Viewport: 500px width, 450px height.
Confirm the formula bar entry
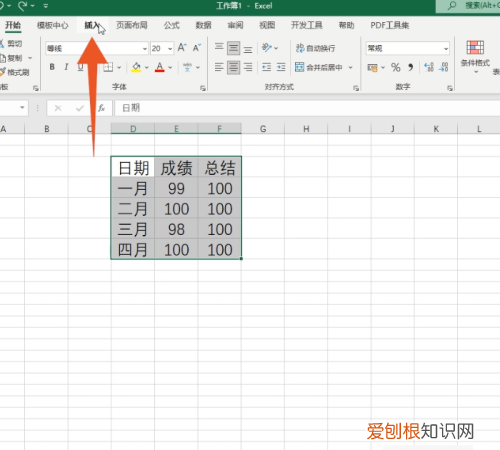point(80,108)
